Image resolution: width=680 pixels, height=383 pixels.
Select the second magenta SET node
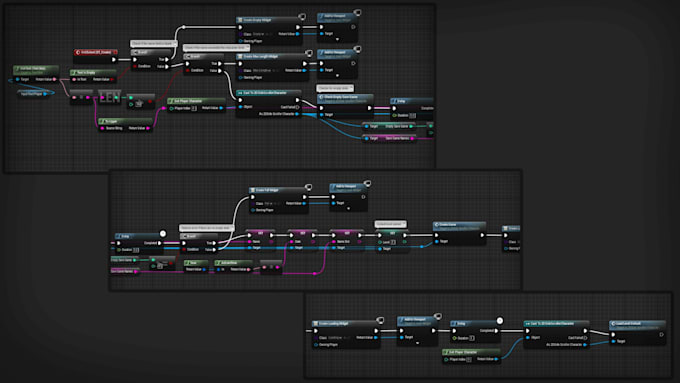coord(302,240)
